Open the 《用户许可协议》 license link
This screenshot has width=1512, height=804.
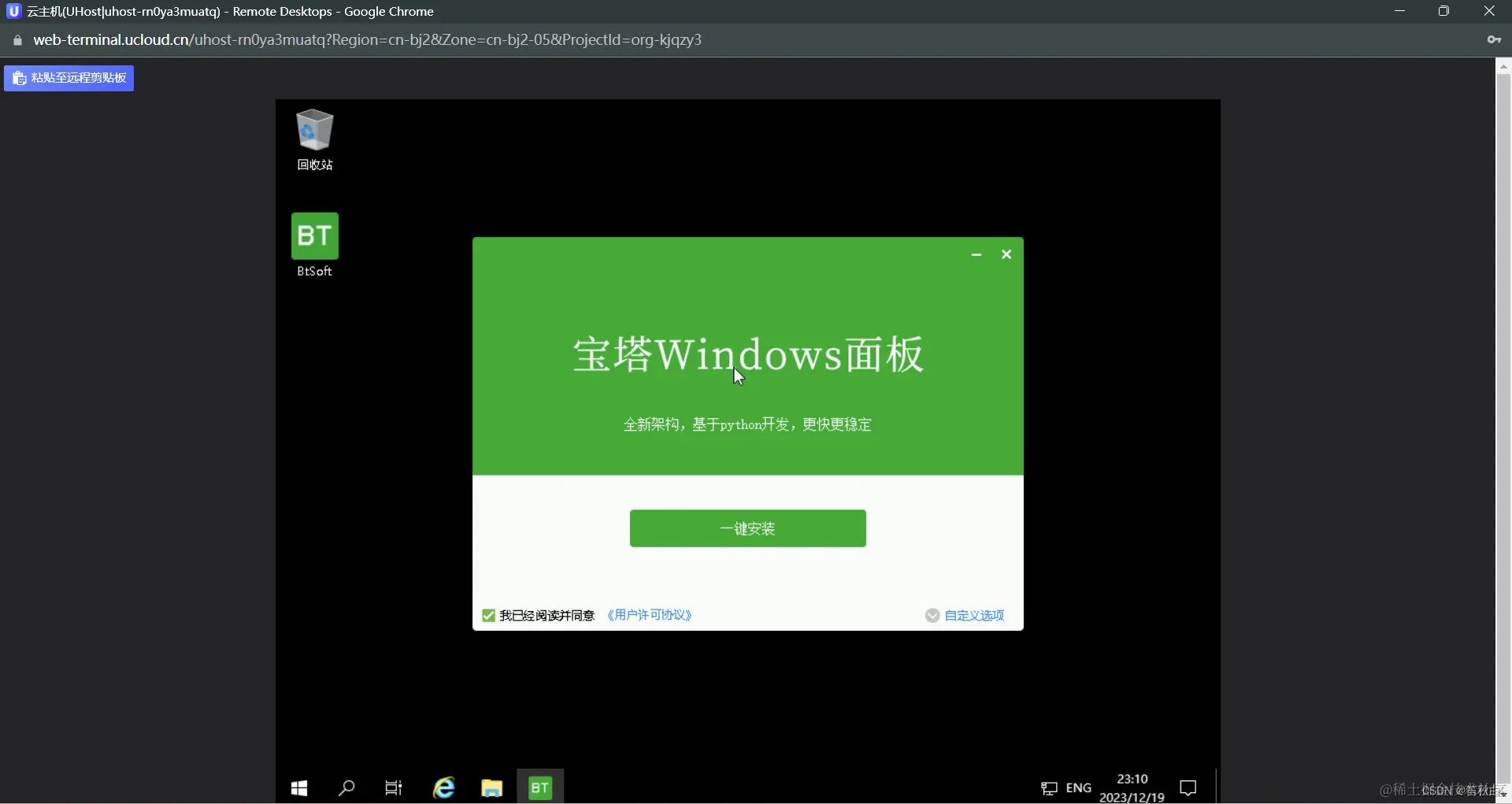tap(649, 615)
